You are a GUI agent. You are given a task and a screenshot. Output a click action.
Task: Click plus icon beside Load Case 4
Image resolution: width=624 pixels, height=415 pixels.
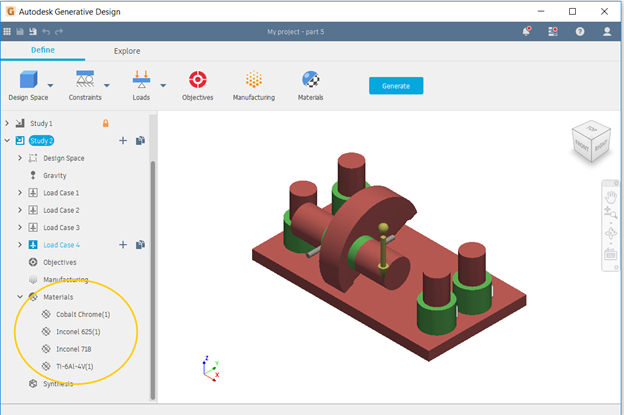pyautogui.click(x=123, y=245)
